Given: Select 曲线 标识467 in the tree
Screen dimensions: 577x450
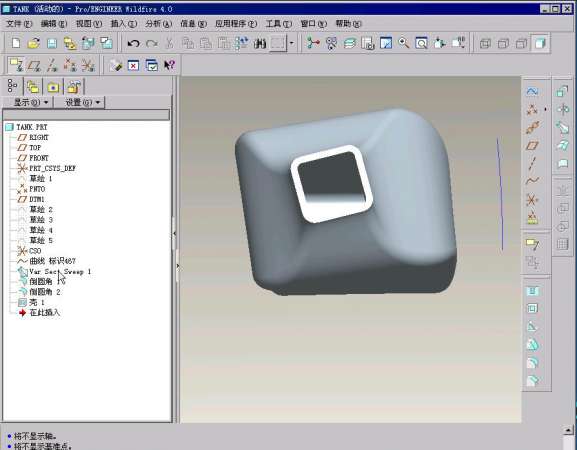Looking at the screenshot, I should [53, 261].
